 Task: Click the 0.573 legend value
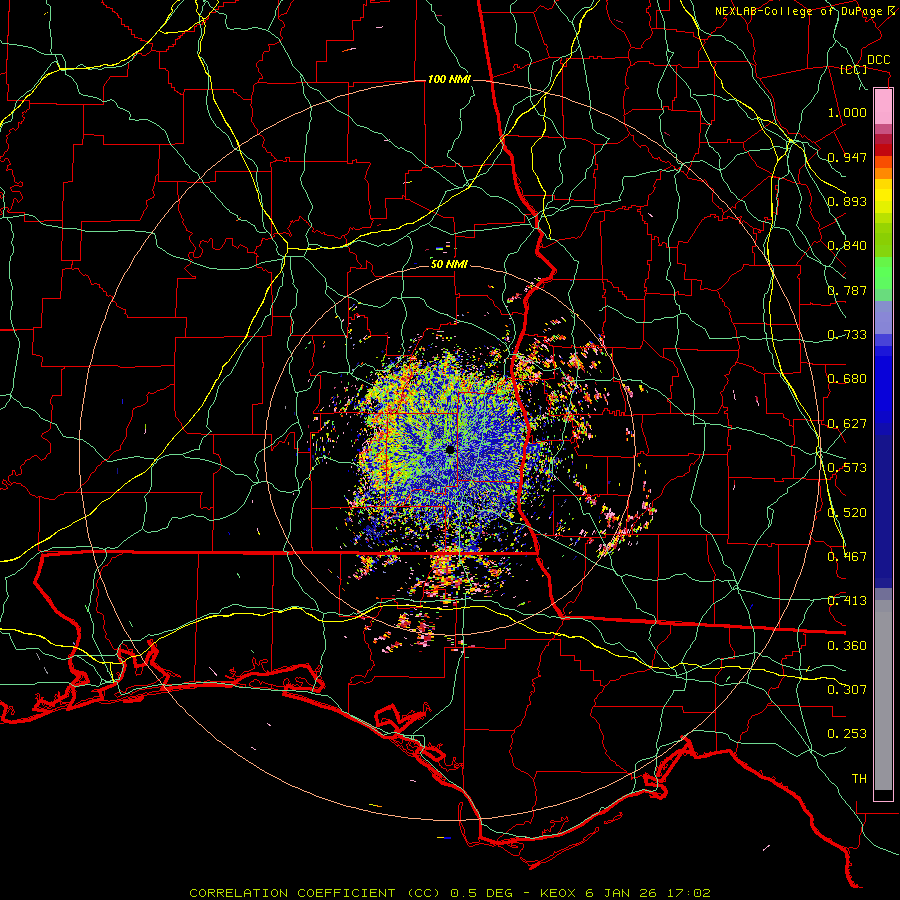coord(847,468)
